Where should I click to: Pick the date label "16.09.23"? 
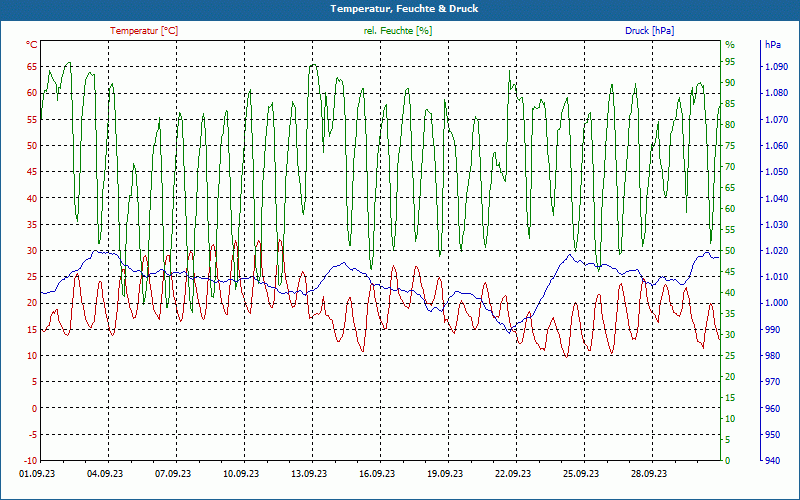pyautogui.click(x=377, y=473)
